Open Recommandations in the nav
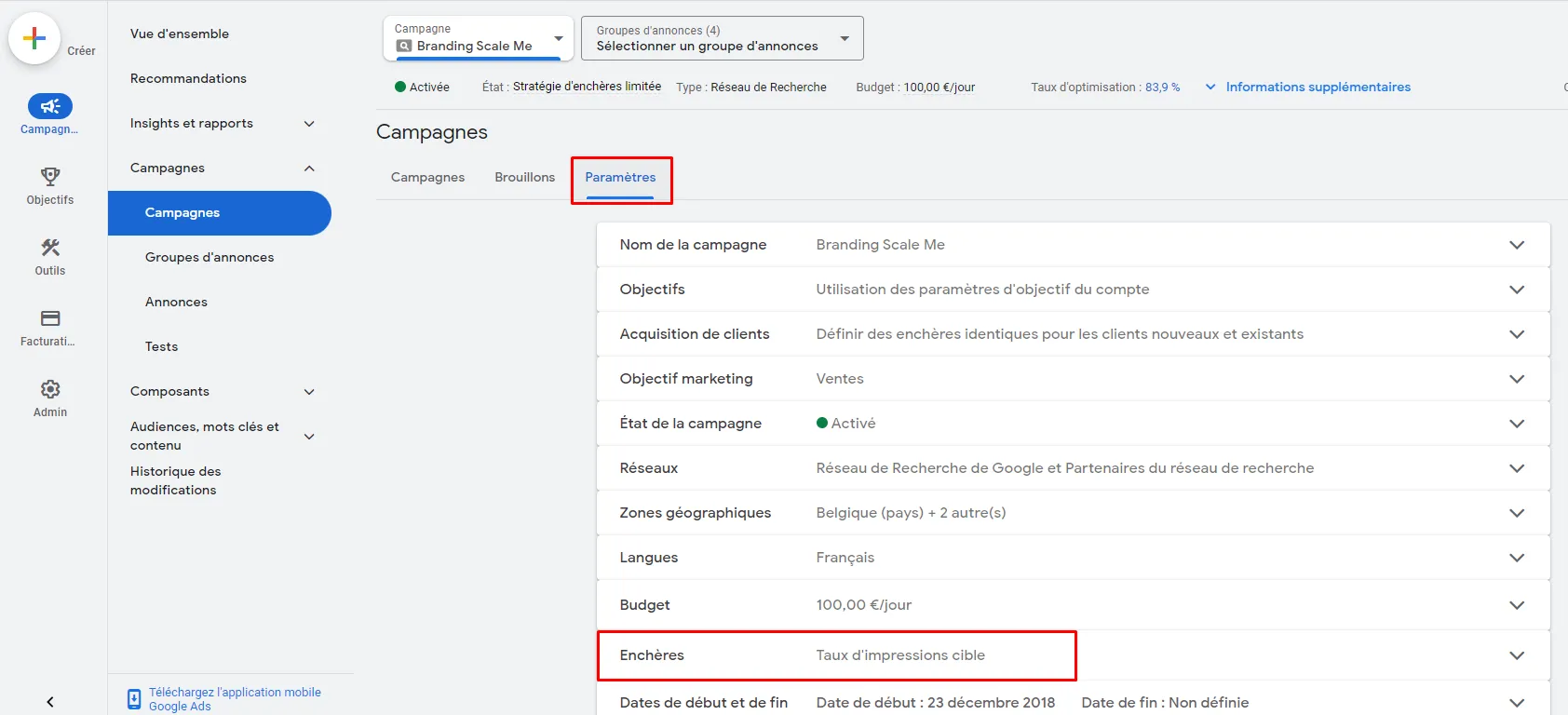1568x715 pixels. pos(188,78)
